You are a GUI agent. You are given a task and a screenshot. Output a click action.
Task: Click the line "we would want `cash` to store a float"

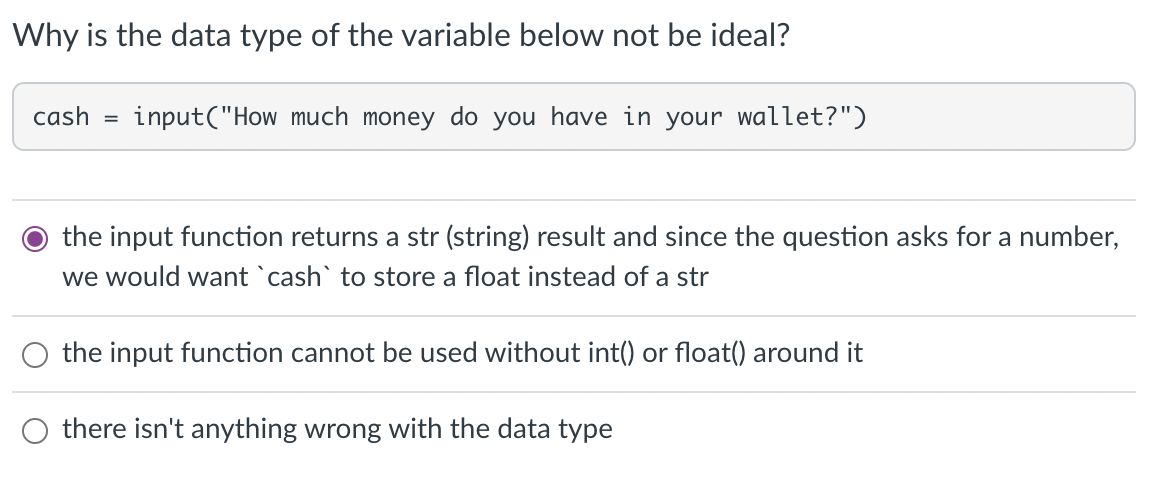[385, 277]
